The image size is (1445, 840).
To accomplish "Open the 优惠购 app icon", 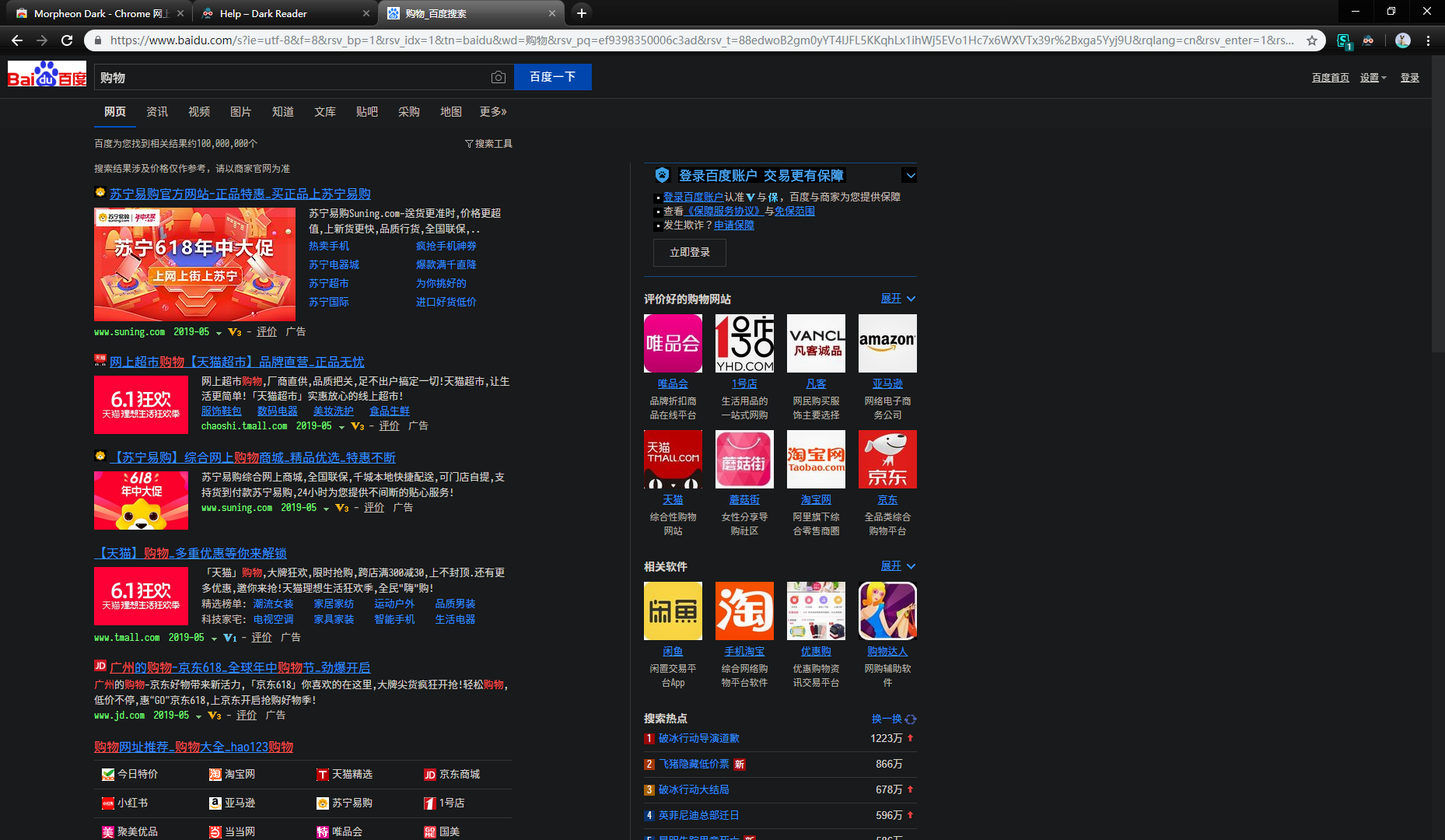I will [816, 611].
